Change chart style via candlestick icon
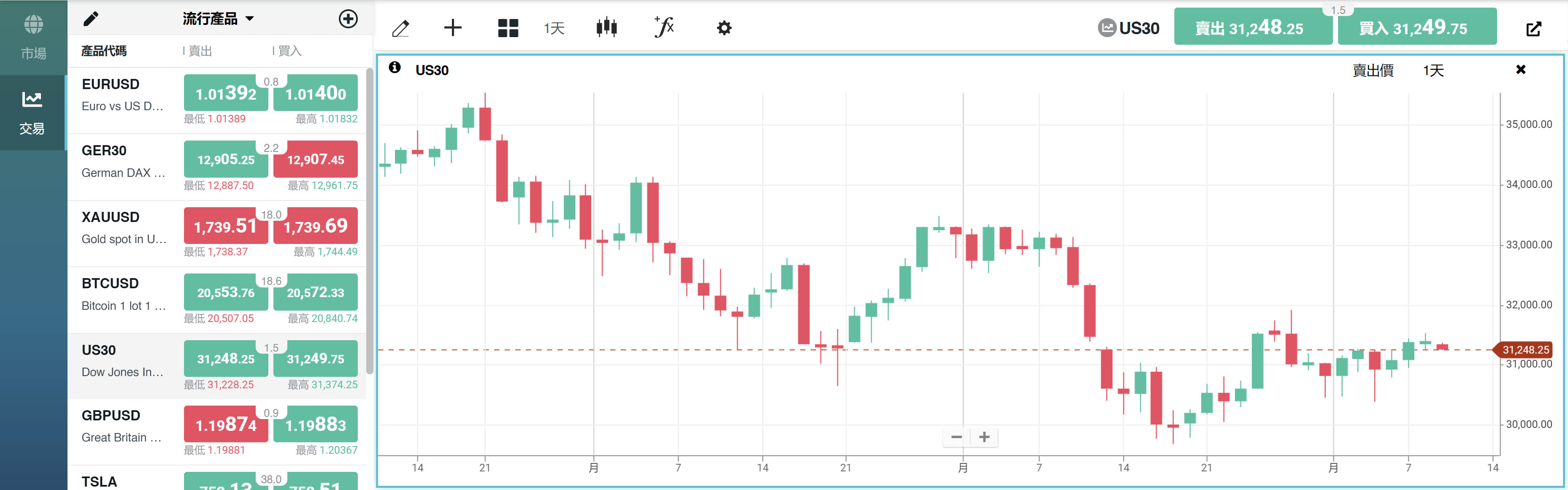This screenshot has width=1568, height=490. [607, 27]
